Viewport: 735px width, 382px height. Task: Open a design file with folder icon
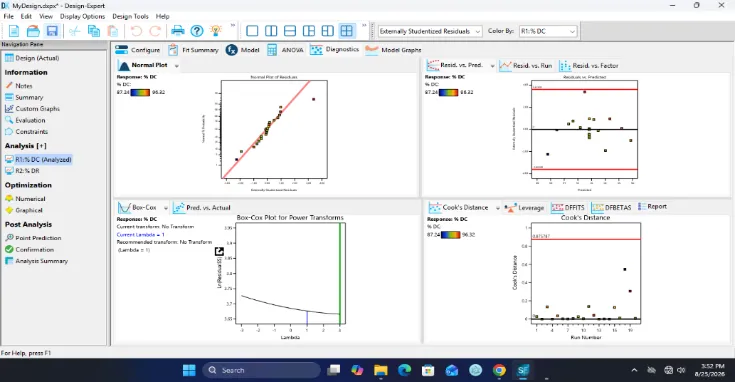coord(33,31)
